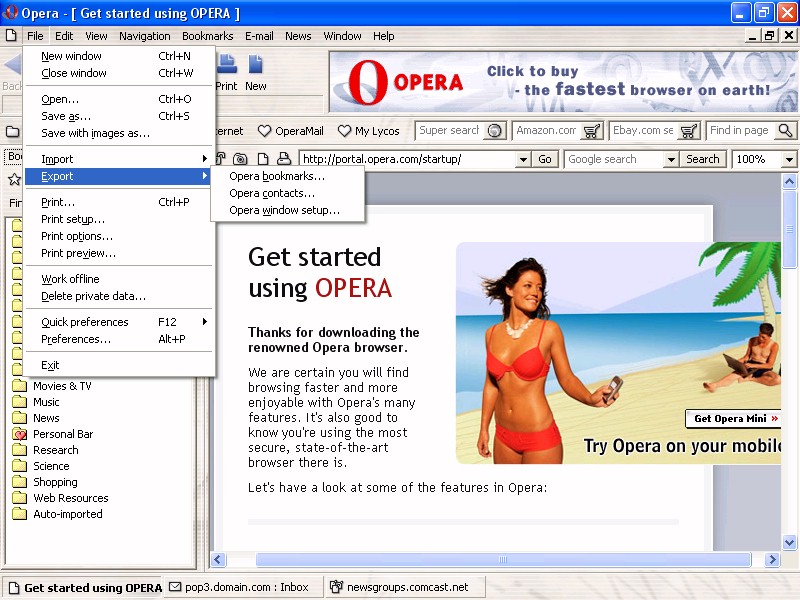This screenshot has height=600, width=800.
Task: Choose Opera window setup… export option
Action: [288, 210]
